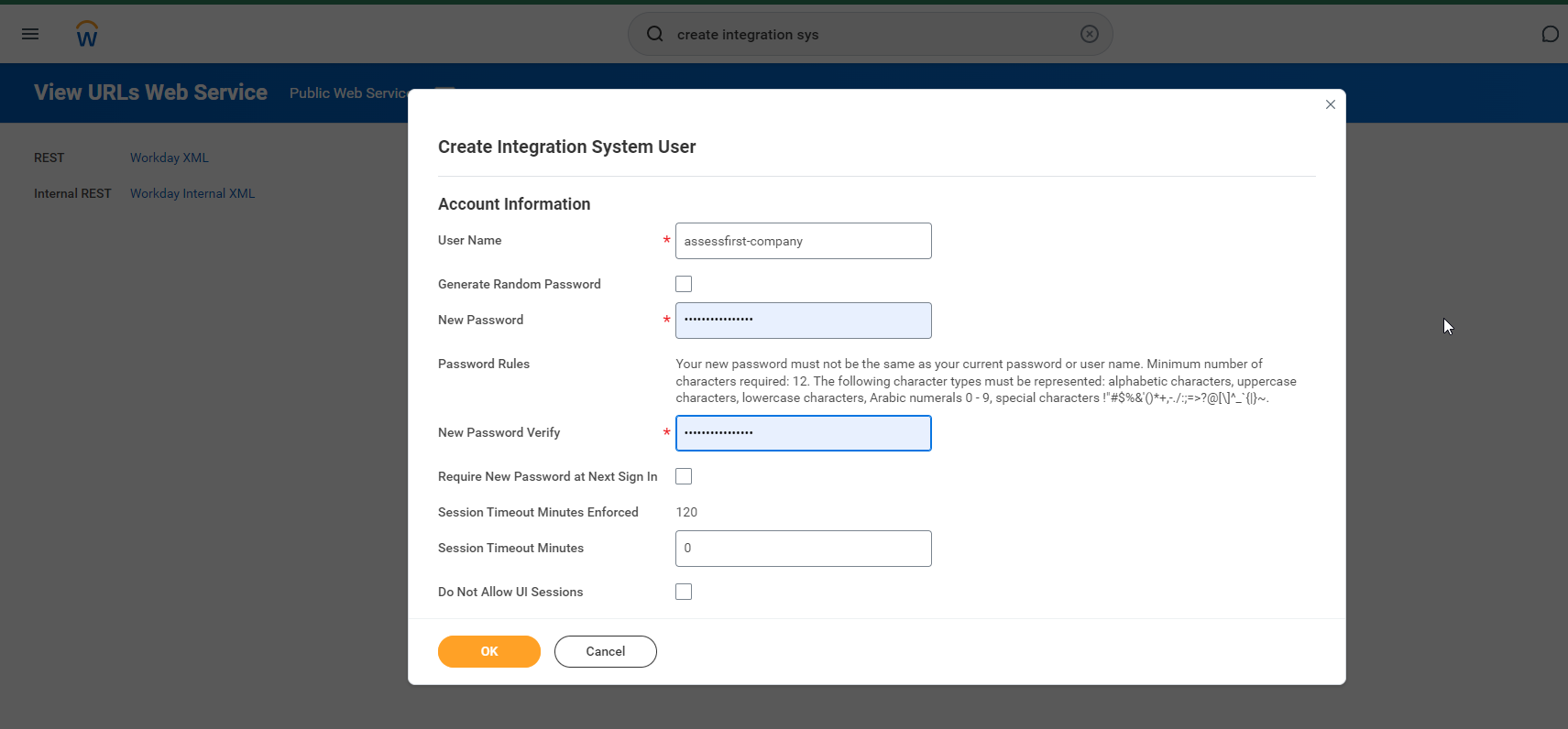
Task: Select the New Password Verify field
Action: coord(803,433)
